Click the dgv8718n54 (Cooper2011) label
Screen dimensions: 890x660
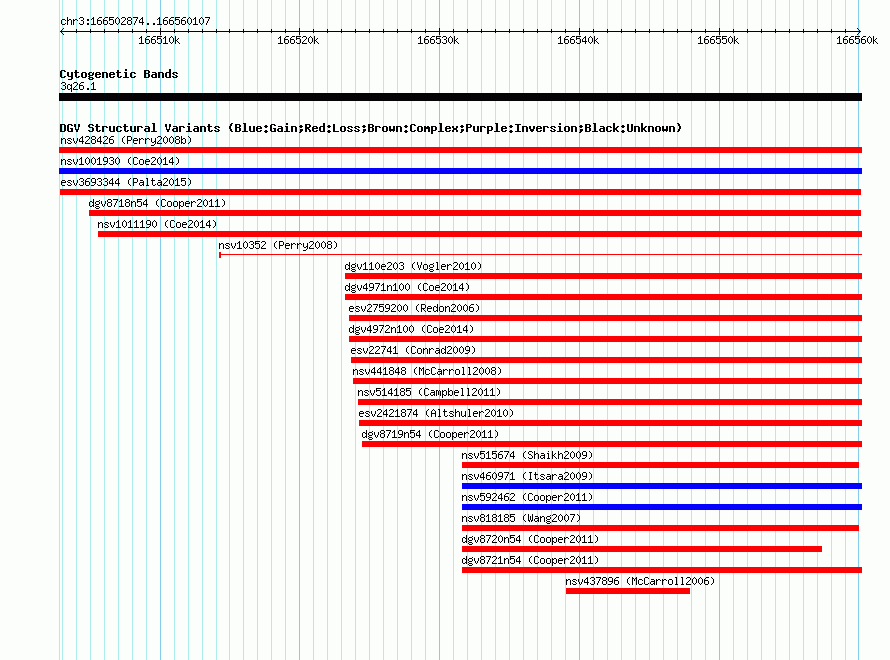(157, 203)
